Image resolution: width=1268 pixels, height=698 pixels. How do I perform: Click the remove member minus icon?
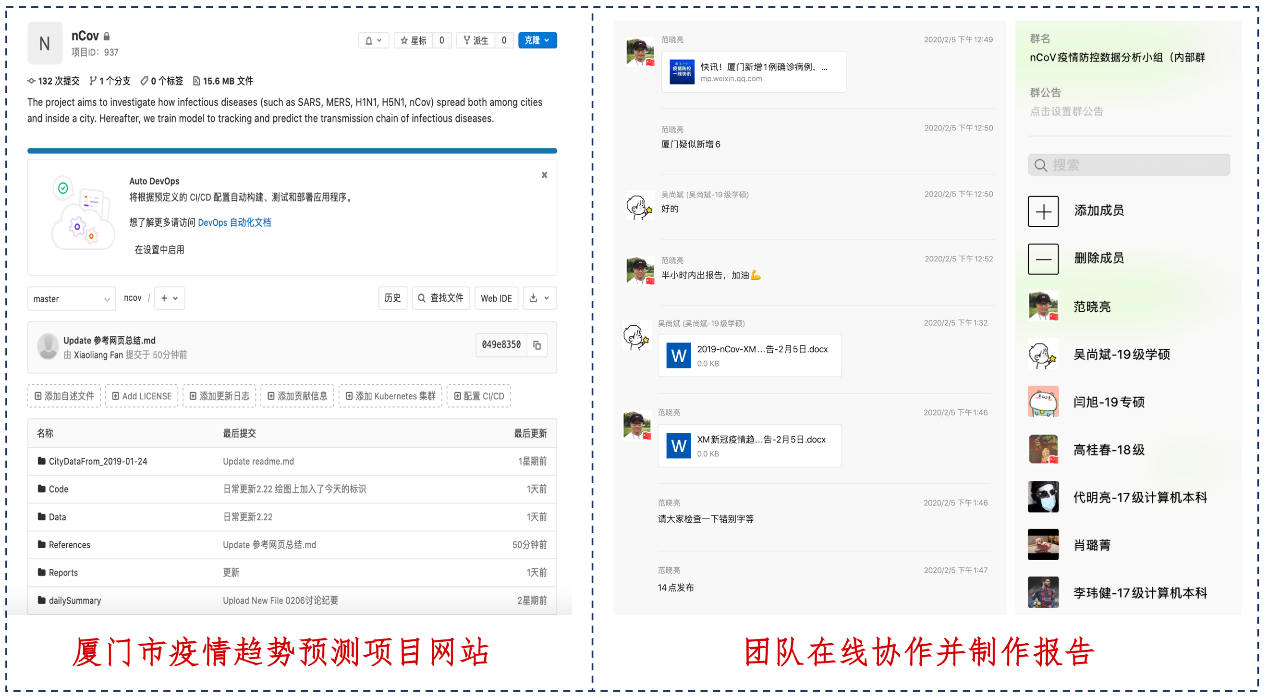[1043, 259]
